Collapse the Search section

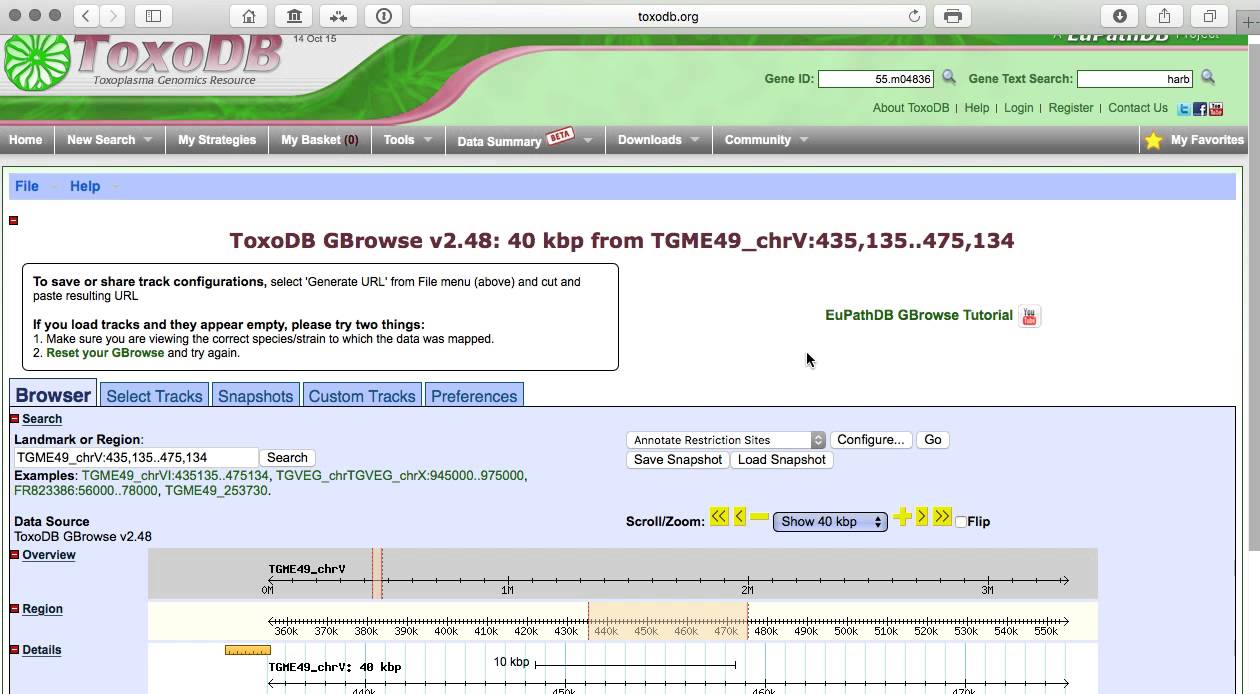tap(14, 419)
